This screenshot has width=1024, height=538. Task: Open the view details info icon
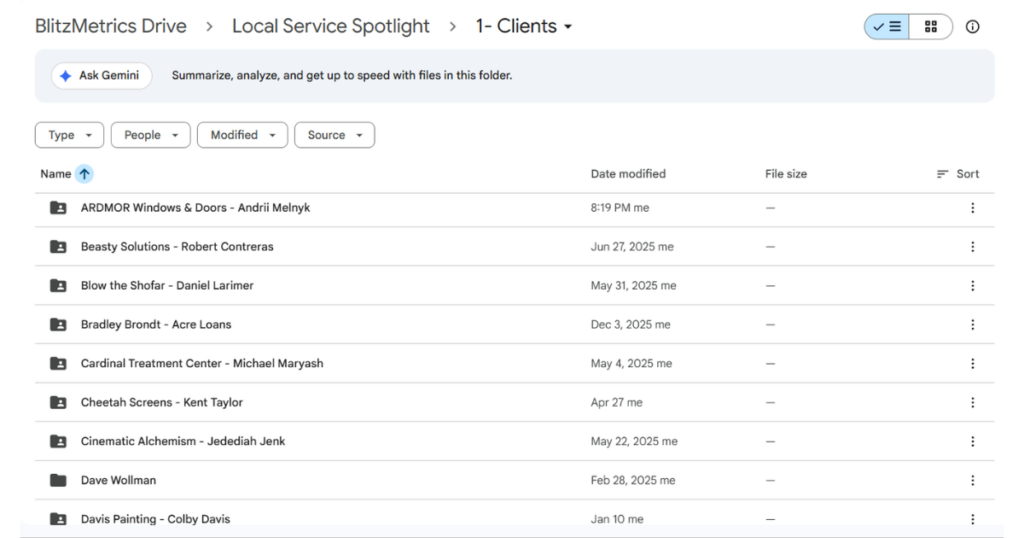(972, 27)
